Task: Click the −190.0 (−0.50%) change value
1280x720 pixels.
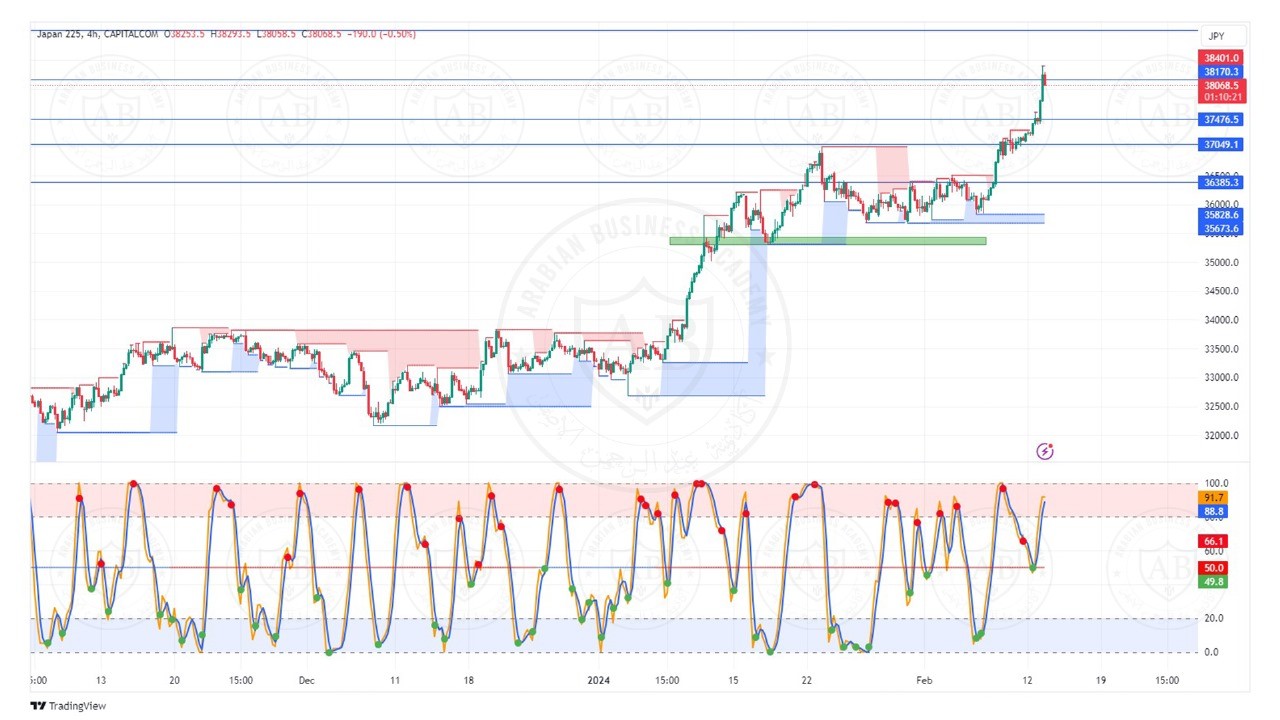Action: 382,34
